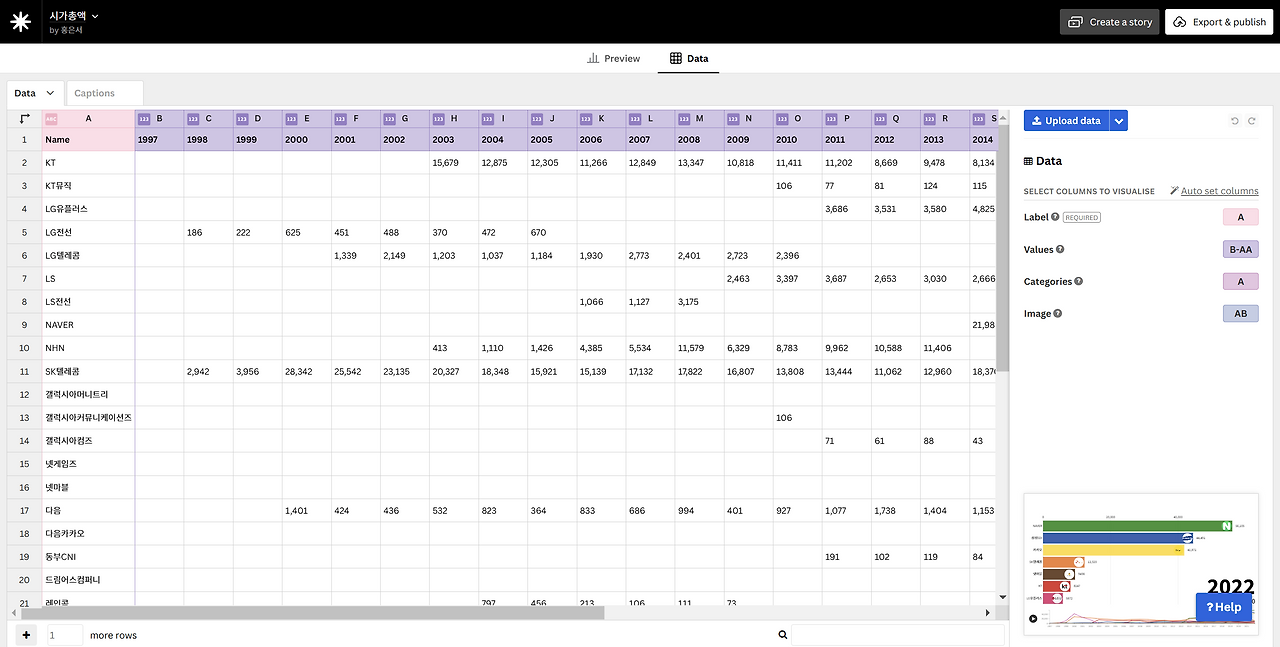This screenshot has width=1280, height=647.
Task: Click the search magnifier icon at bottom
Action: (x=783, y=634)
